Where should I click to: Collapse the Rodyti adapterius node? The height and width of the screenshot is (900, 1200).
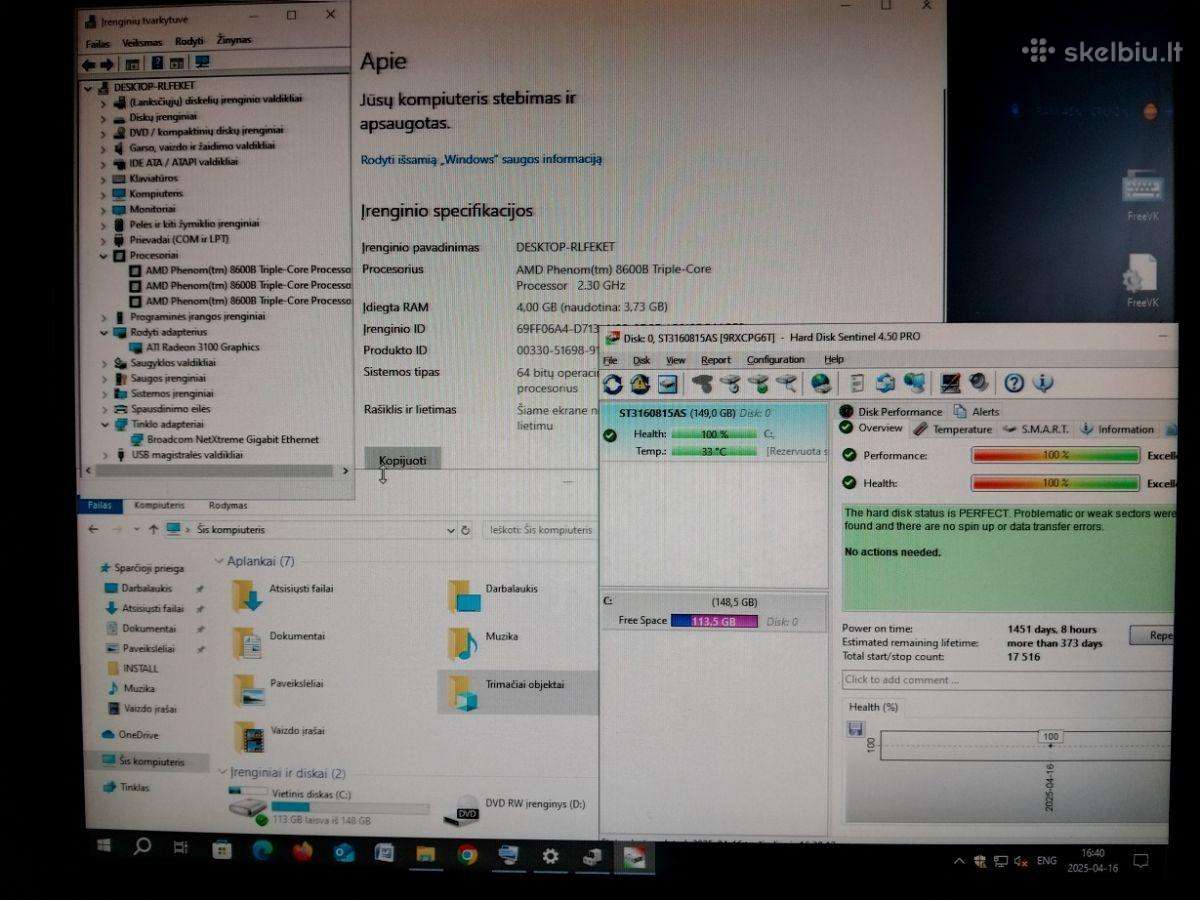[x=103, y=332]
